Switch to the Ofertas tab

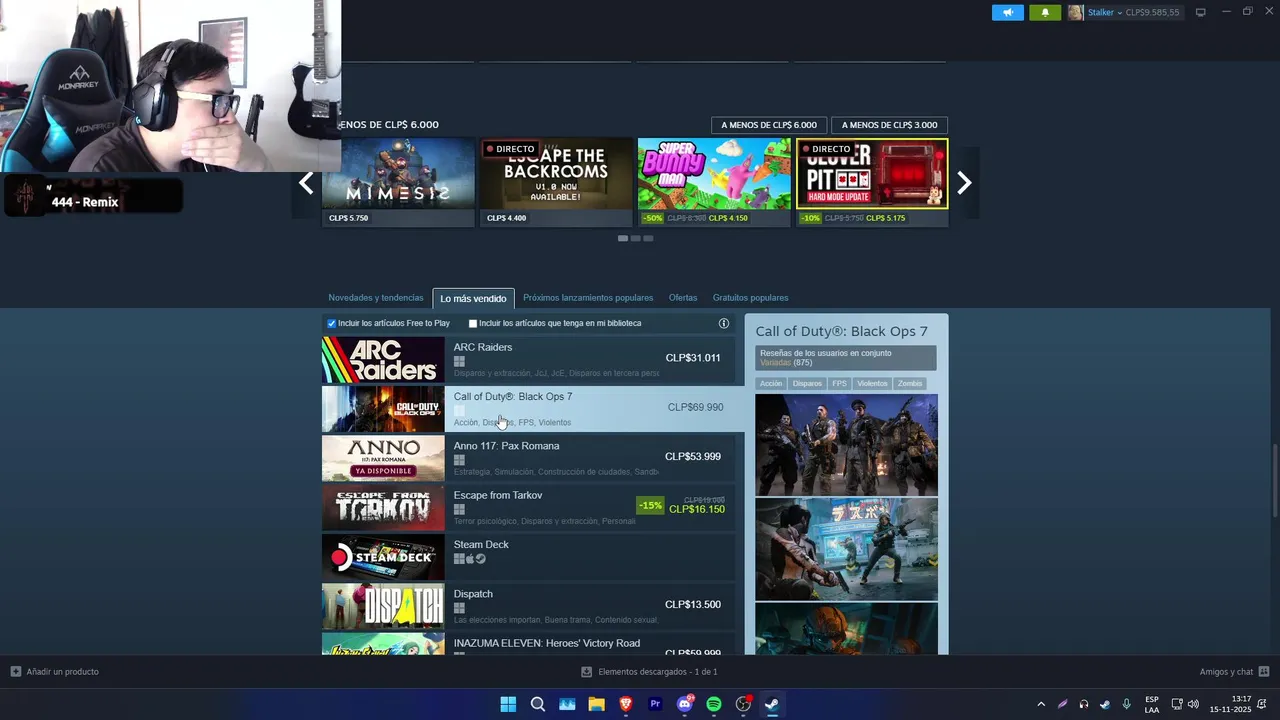pos(683,298)
